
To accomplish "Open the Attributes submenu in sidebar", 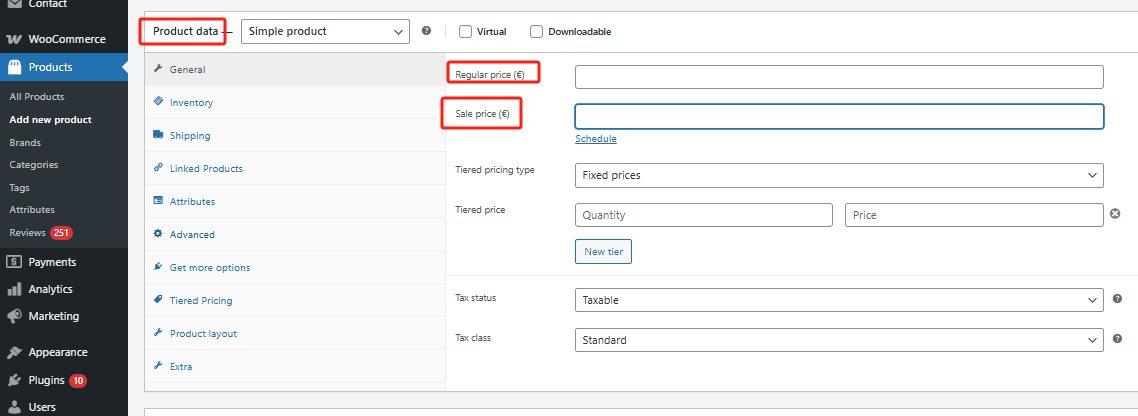I will click(32, 210).
